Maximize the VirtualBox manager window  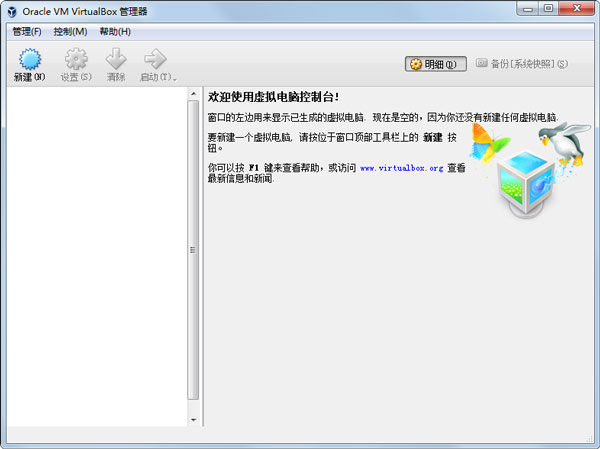548,8
